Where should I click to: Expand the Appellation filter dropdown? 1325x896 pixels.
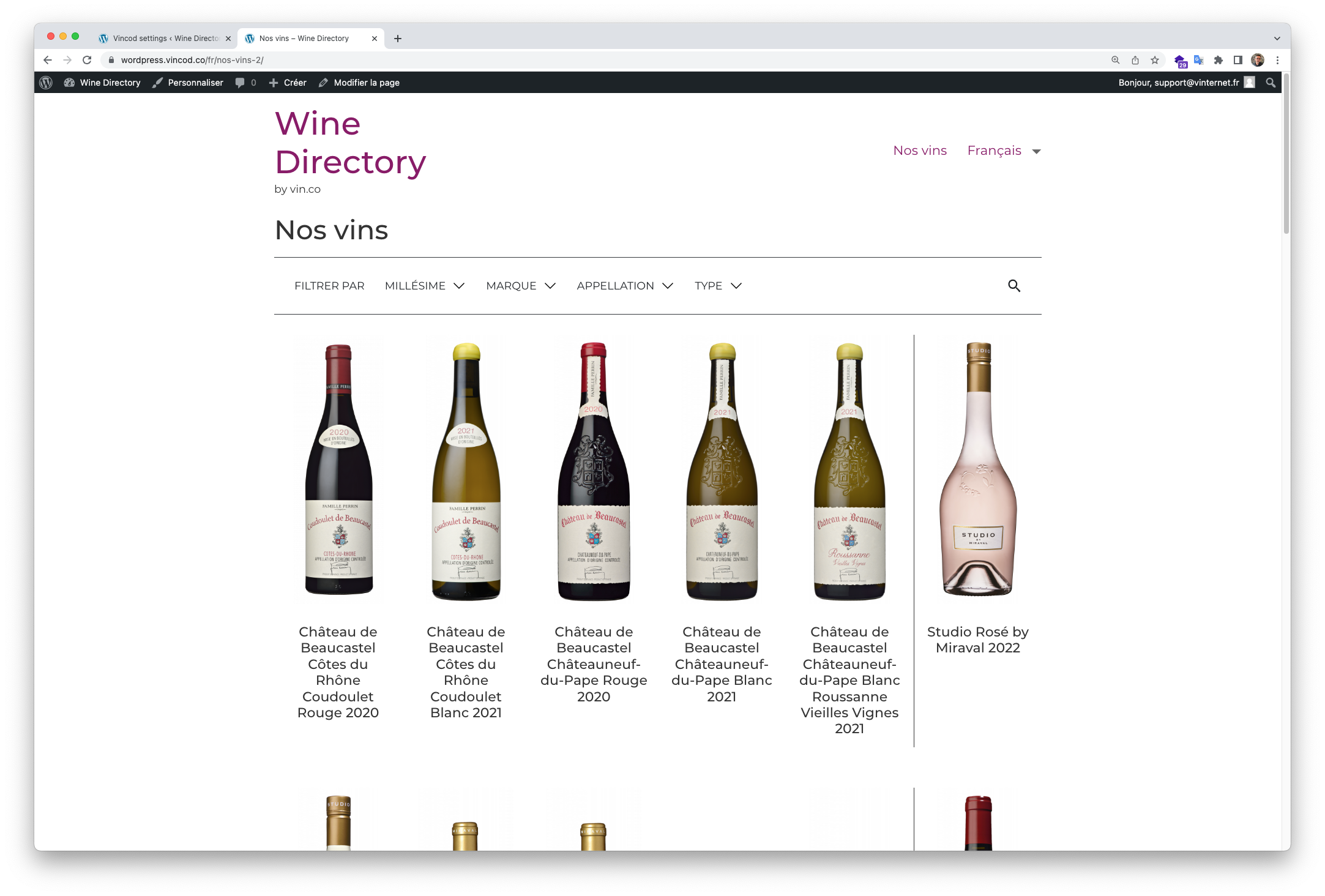[x=625, y=286]
